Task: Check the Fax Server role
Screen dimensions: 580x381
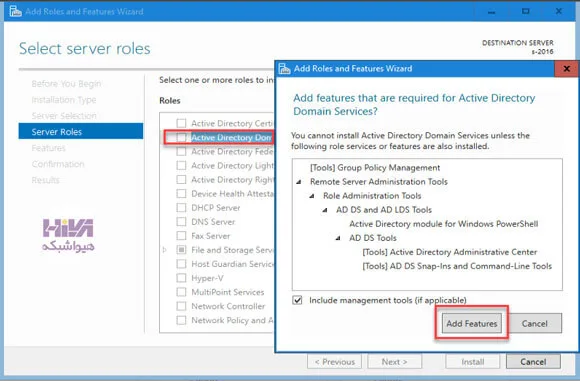Action: [181, 236]
